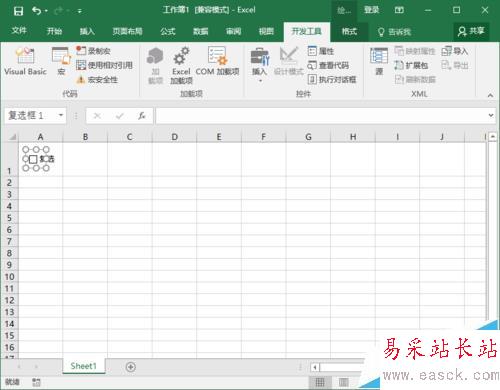Image resolution: width=500 pixels, height=390 pixels.
Task: Switch to the Data (数据) tab
Action: click(x=200, y=31)
